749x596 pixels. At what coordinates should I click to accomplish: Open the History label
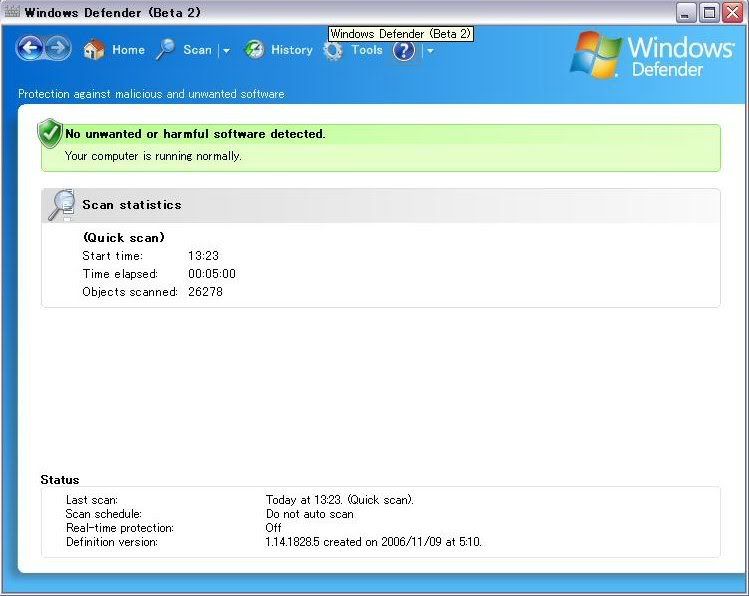point(292,50)
